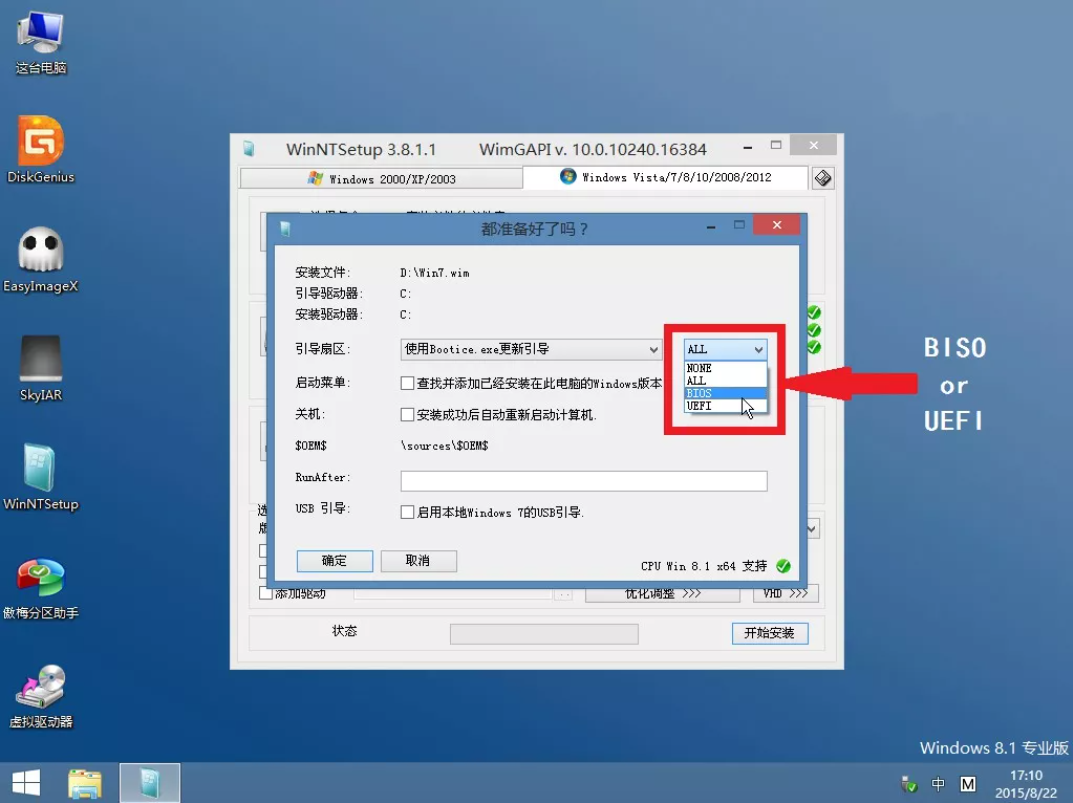Toggle the 添加驱动 checkbox in main window

click(x=266, y=593)
